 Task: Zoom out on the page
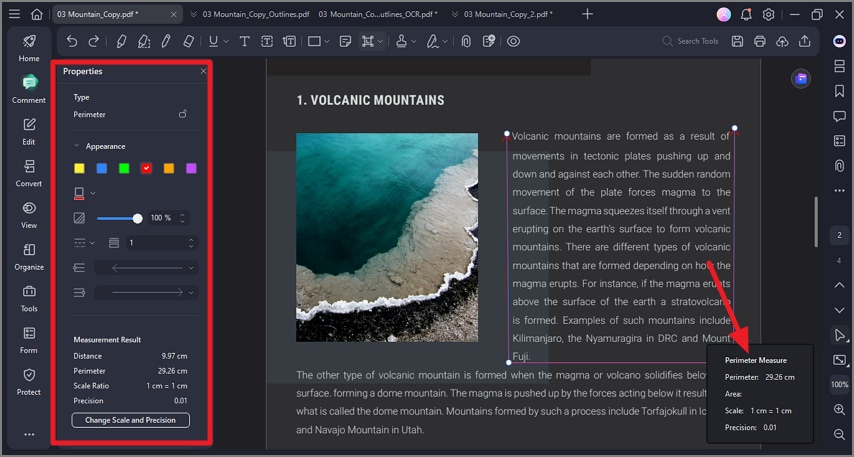[839, 434]
